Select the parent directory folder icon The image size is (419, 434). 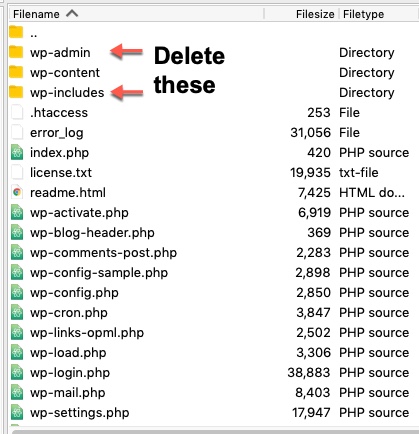pos(16,32)
